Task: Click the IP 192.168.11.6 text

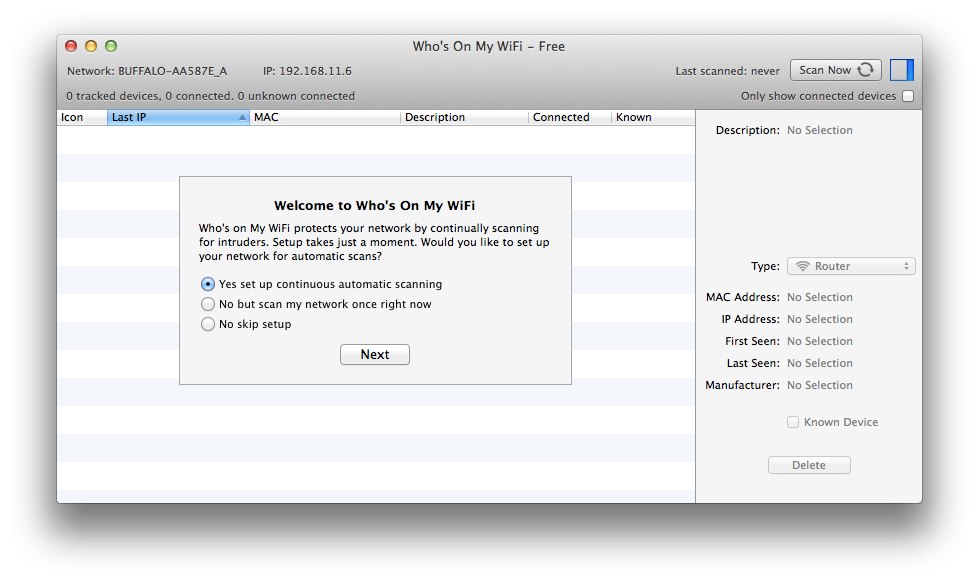Action: (307, 71)
